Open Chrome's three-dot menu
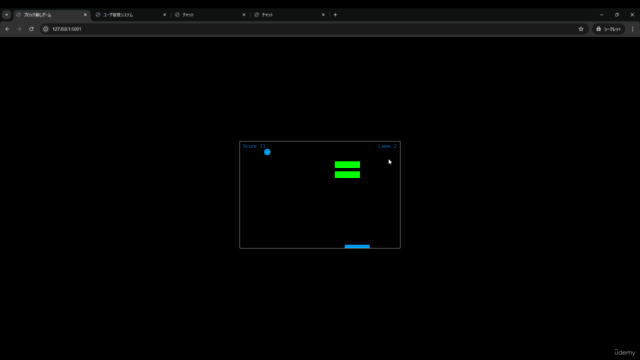Screen dimensions: 640x360 click(632, 29)
